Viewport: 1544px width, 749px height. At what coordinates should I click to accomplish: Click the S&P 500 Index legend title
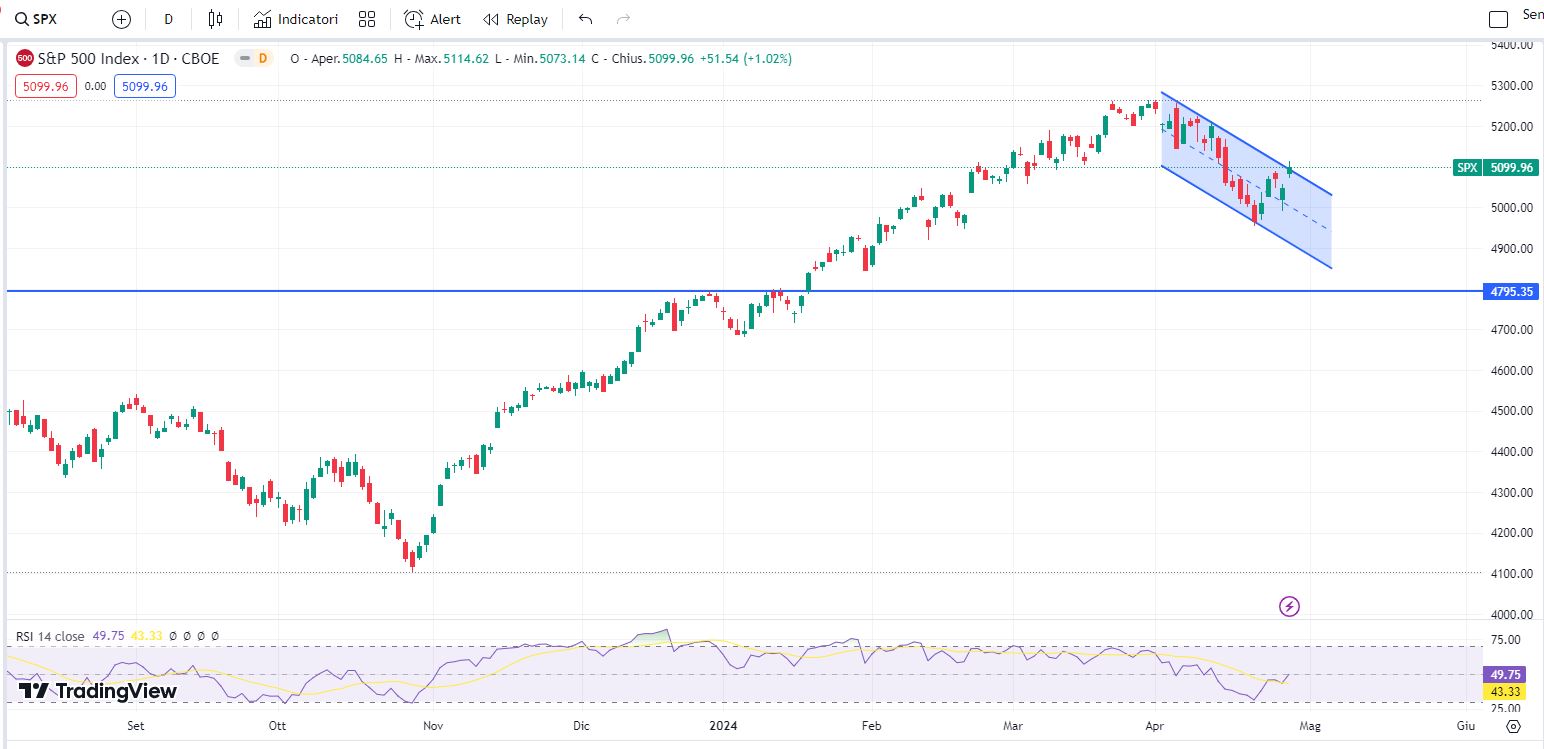(x=128, y=59)
